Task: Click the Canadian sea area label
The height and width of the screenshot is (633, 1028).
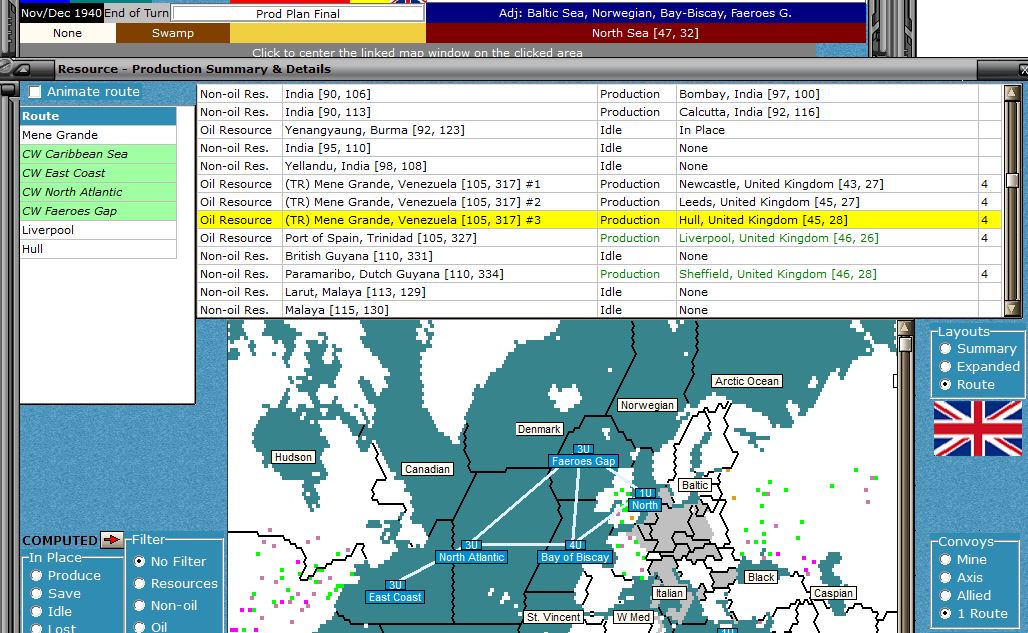Action: coord(427,469)
